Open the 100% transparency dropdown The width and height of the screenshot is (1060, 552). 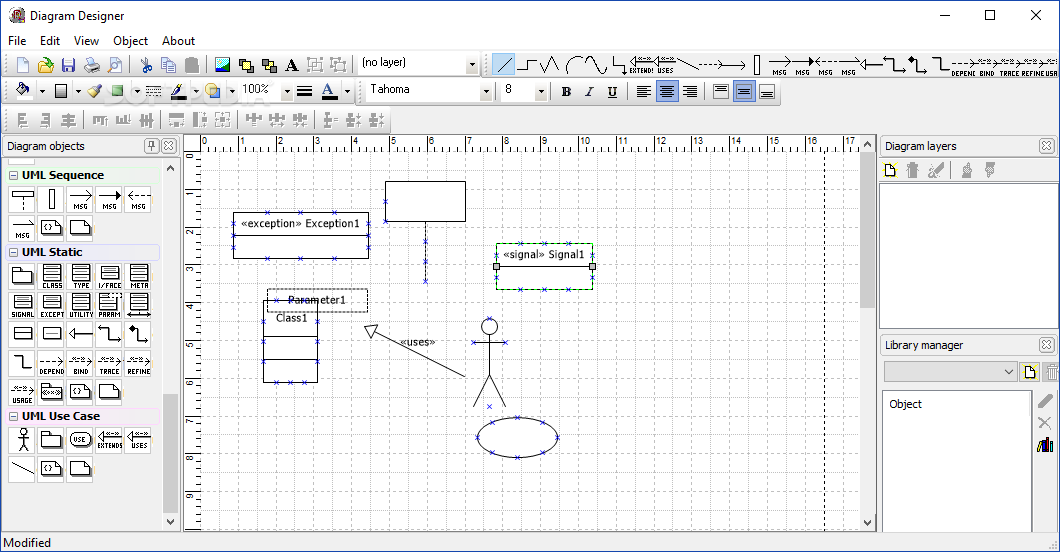point(287,91)
